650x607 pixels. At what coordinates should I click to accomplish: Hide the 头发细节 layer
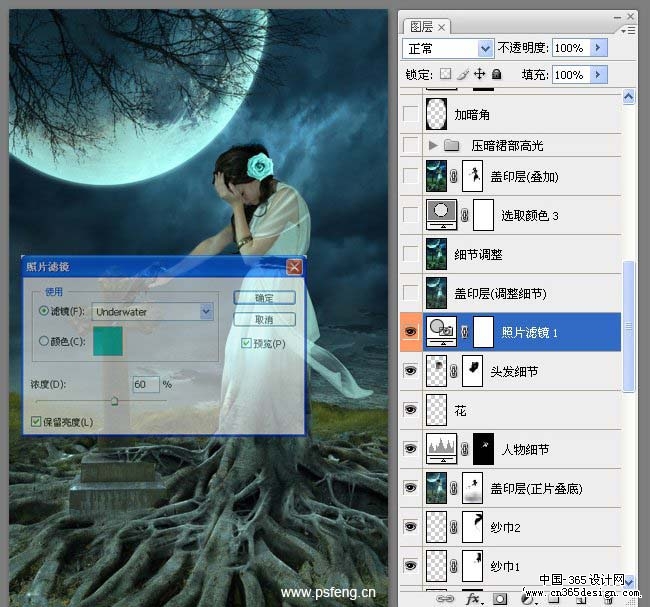click(x=411, y=371)
